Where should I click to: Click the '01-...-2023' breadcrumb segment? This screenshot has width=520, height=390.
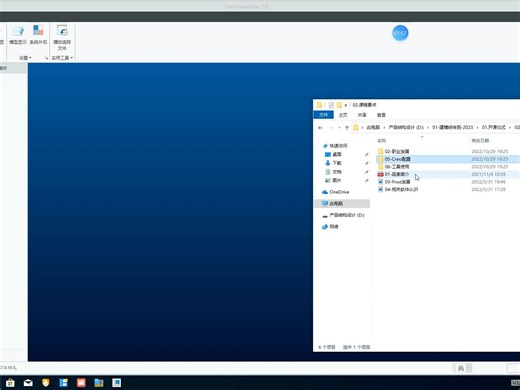[x=452, y=127]
